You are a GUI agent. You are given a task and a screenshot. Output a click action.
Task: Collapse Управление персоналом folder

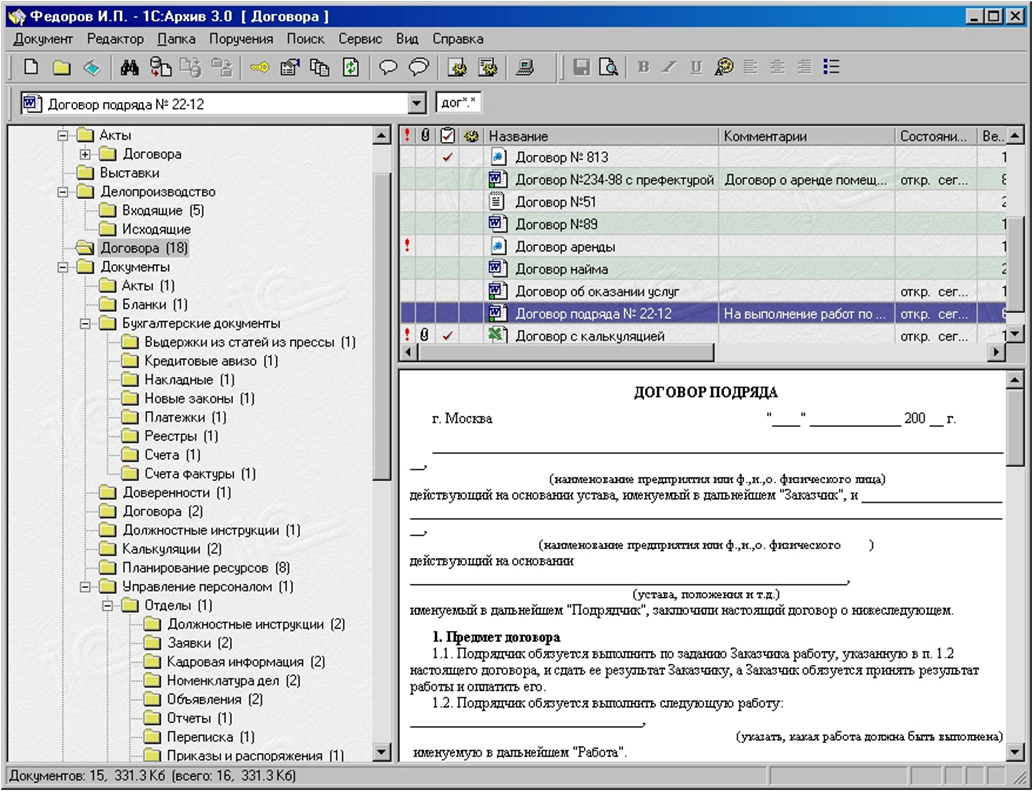(85, 587)
